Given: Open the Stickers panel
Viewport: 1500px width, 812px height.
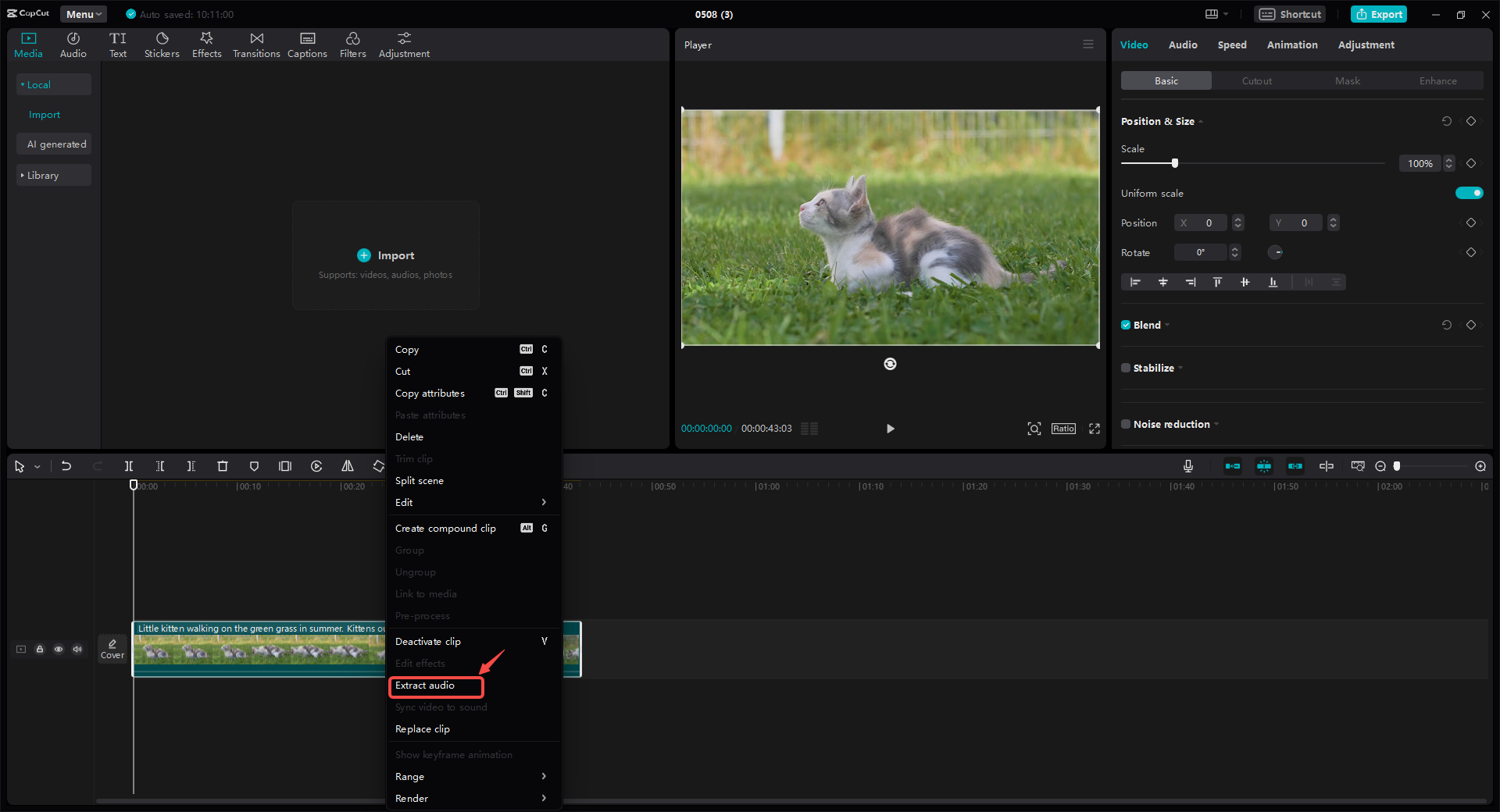Looking at the screenshot, I should (x=162, y=45).
